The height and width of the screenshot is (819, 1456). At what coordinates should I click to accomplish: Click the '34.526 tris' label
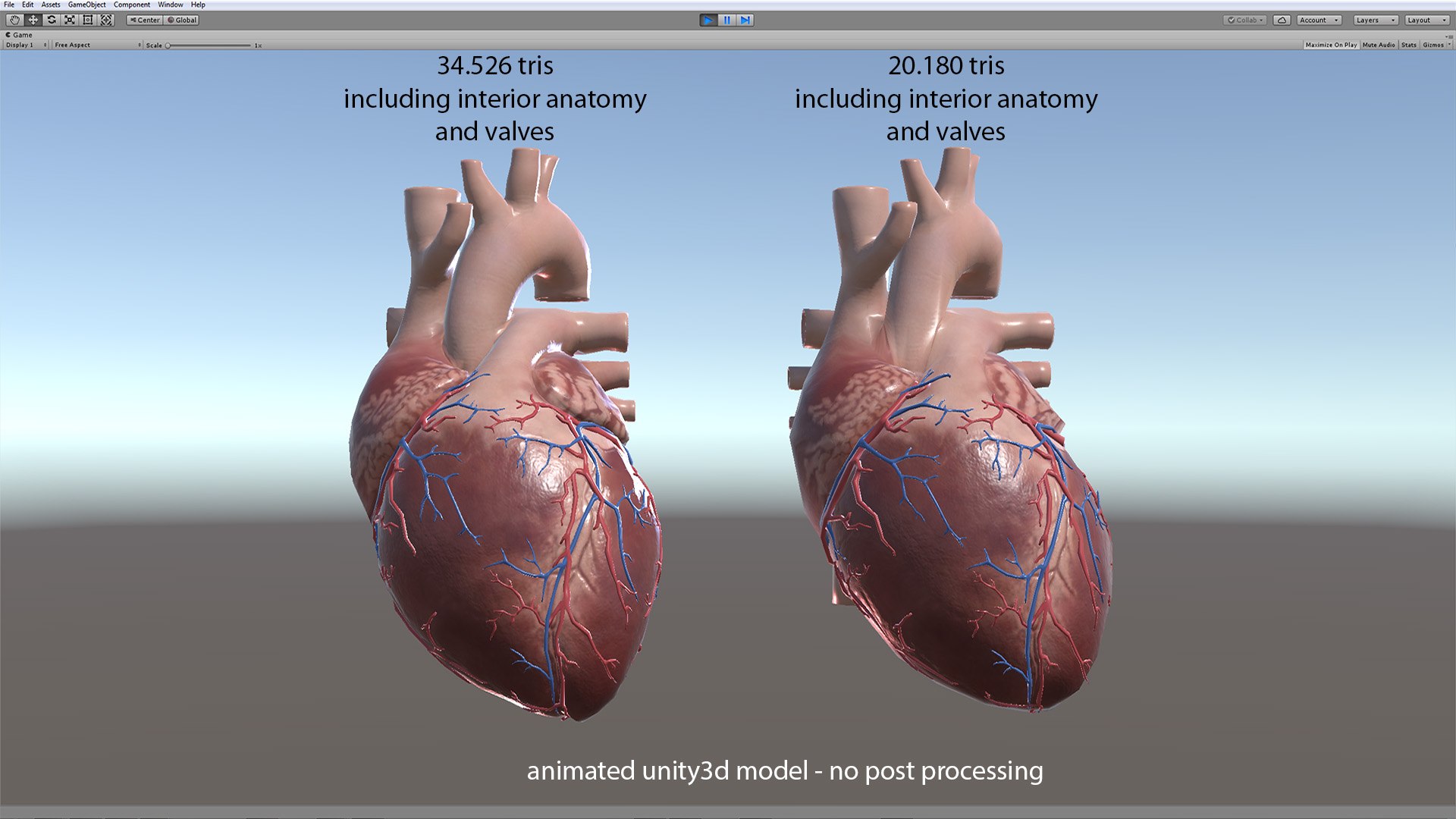(494, 66)
